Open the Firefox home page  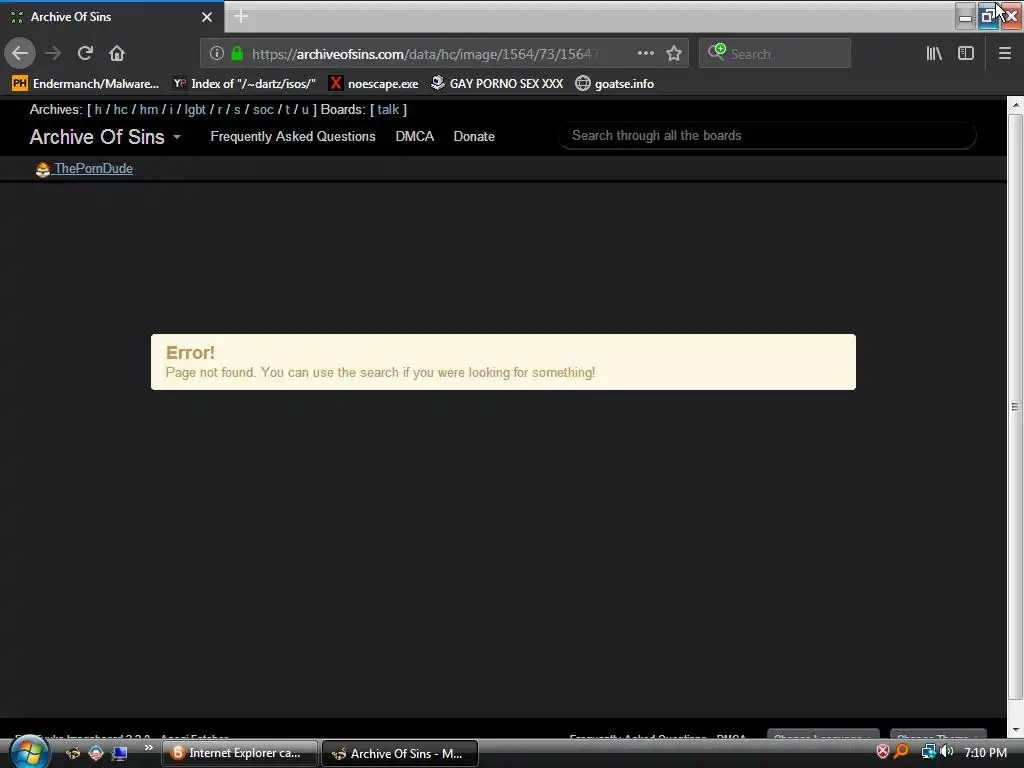pos(117,54)
